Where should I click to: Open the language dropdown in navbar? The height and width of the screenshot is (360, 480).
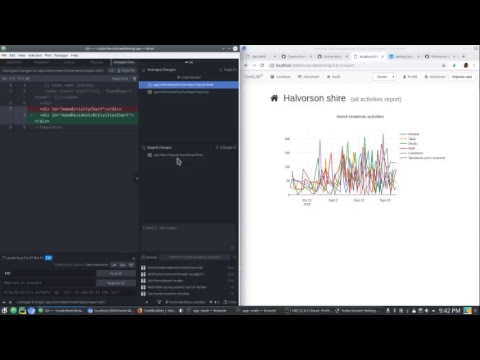pos(385,77)
